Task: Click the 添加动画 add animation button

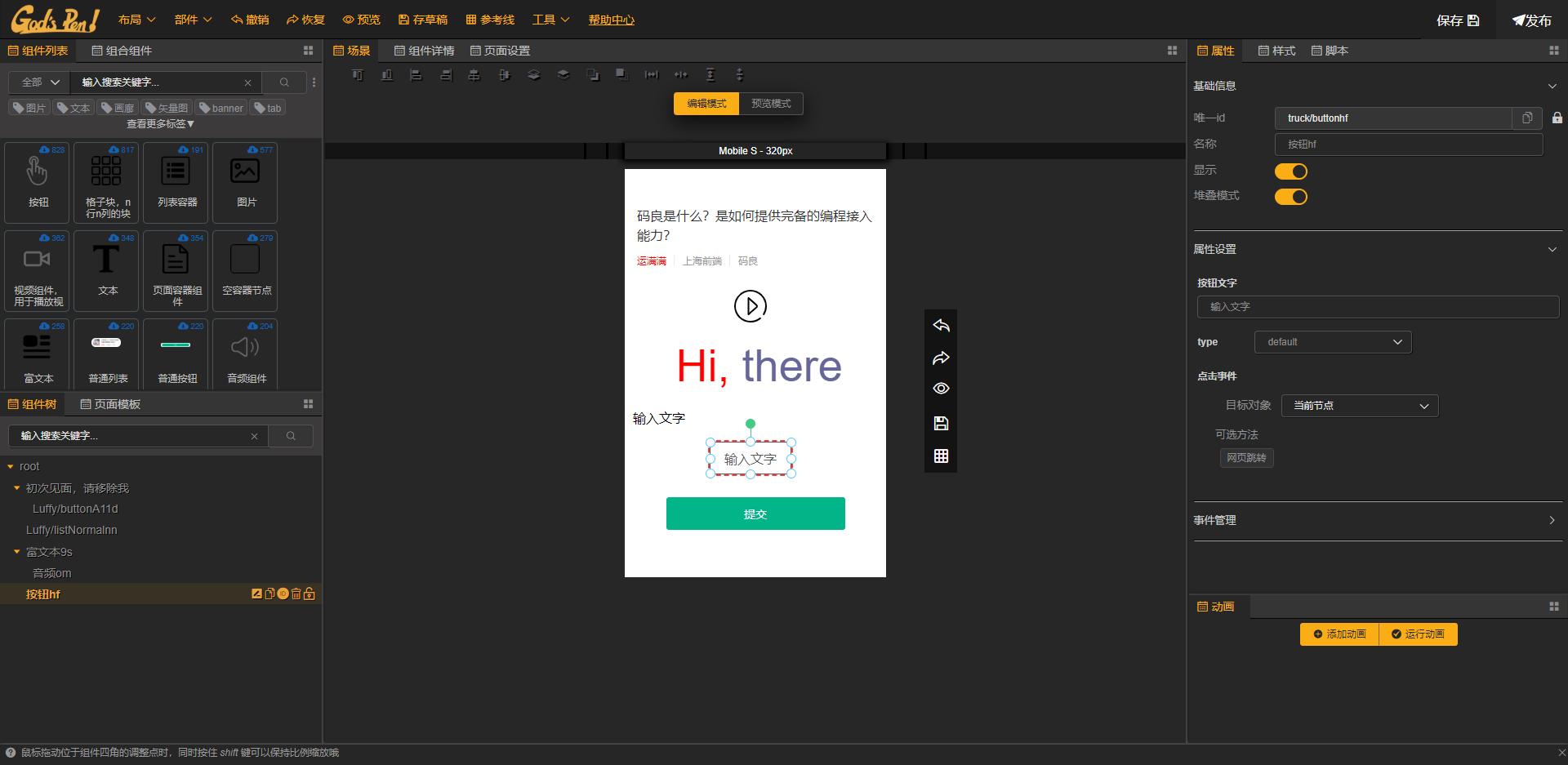Action: [x=1339, y=634]
